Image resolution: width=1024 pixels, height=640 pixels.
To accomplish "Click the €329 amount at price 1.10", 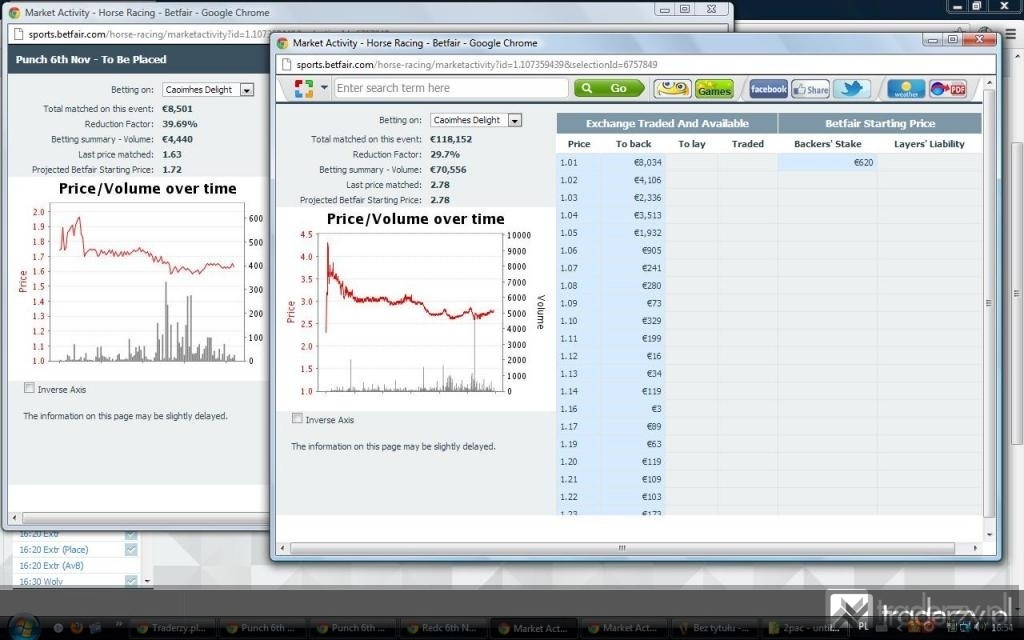I will pos(651,321).
